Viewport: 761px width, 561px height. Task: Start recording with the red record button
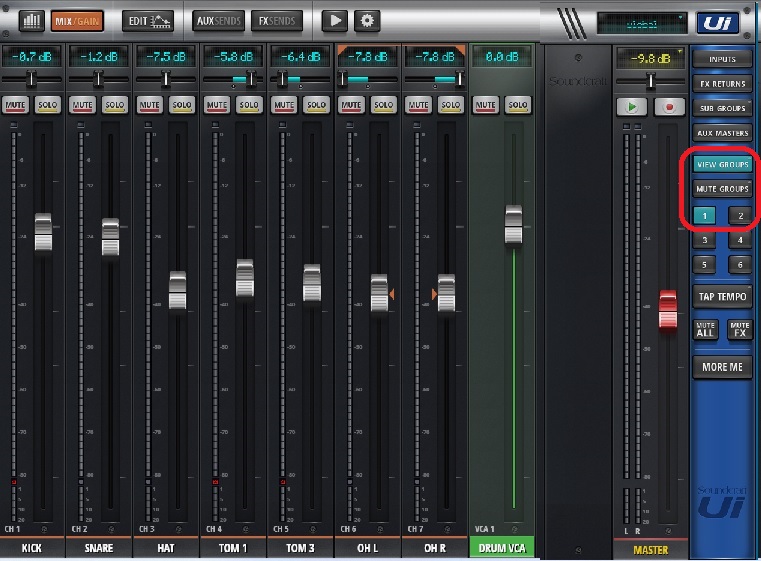669,107
